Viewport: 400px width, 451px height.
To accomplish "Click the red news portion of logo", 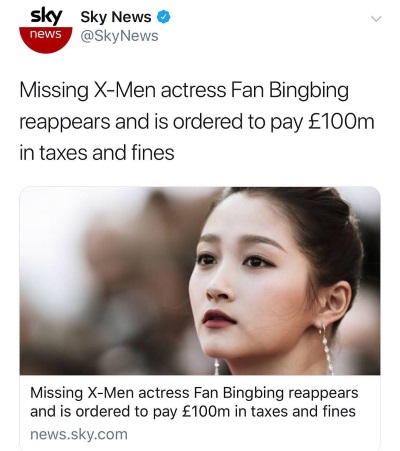I will point(46,39).
